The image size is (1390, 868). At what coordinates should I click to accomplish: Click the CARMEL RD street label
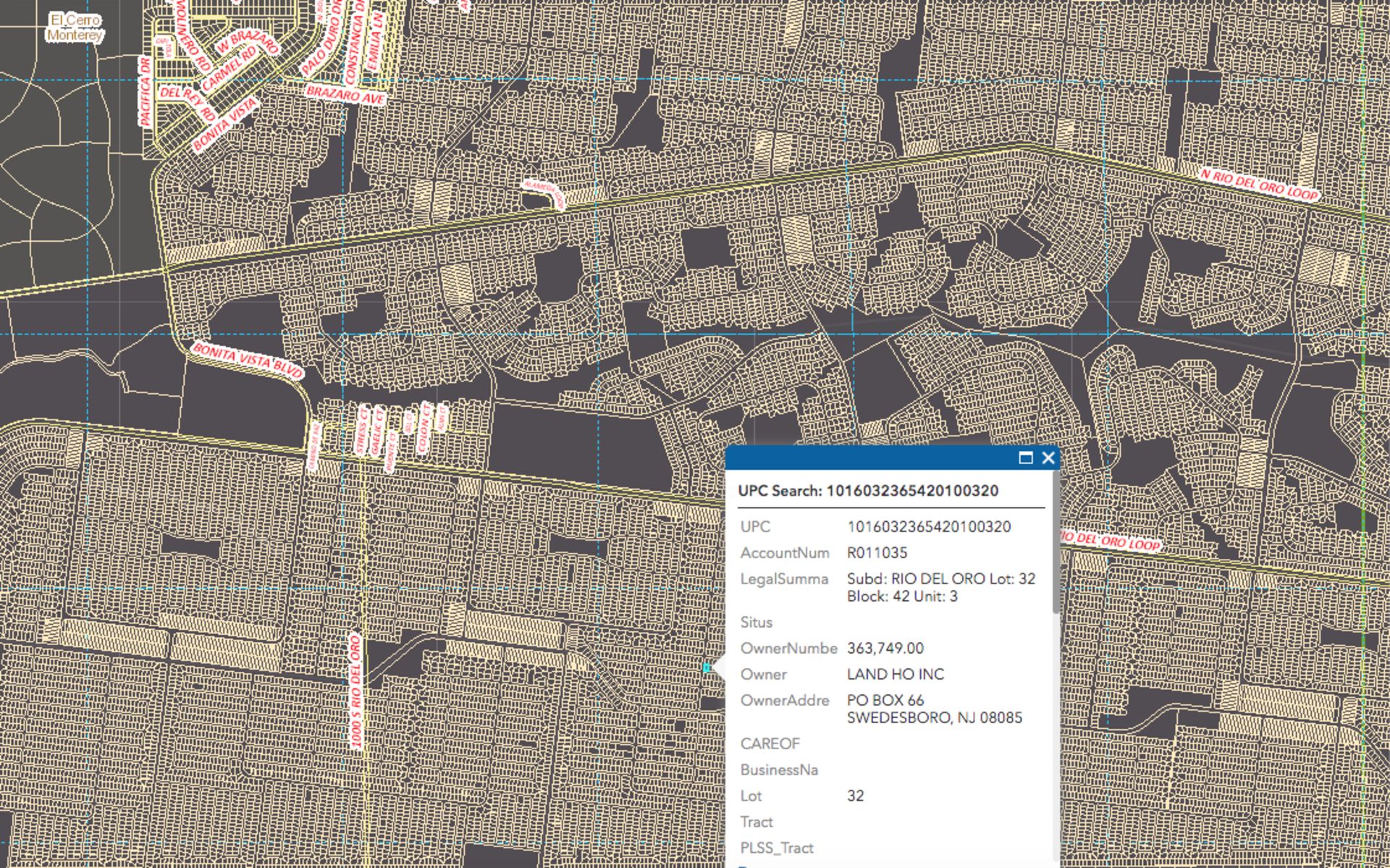[229, 69]
